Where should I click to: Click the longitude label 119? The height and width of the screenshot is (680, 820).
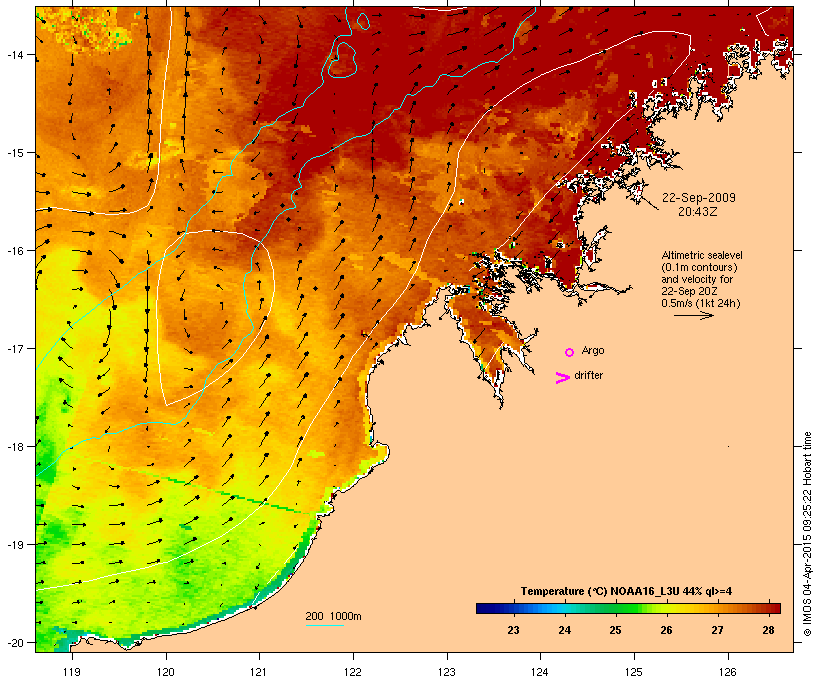[72, 672]
